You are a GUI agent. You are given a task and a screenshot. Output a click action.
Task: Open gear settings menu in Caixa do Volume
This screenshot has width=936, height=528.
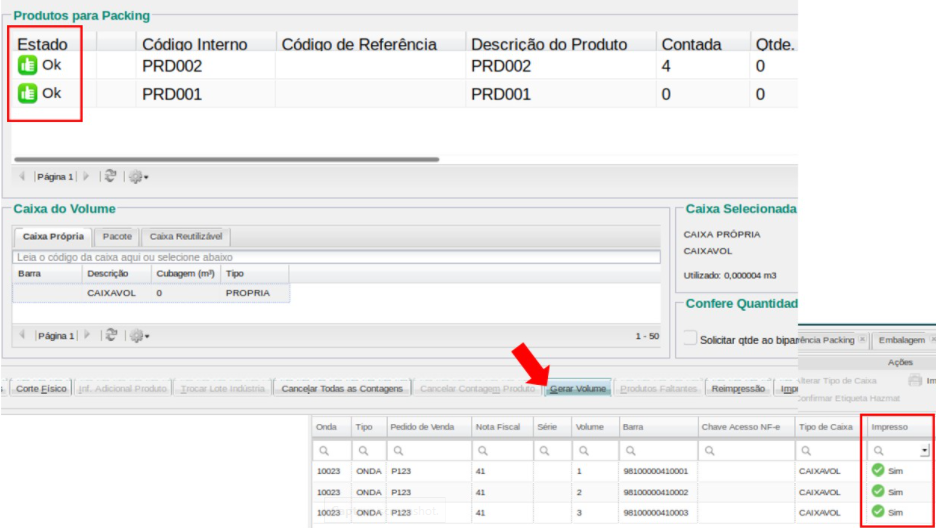pyautogui.click(x=139, y=336)
